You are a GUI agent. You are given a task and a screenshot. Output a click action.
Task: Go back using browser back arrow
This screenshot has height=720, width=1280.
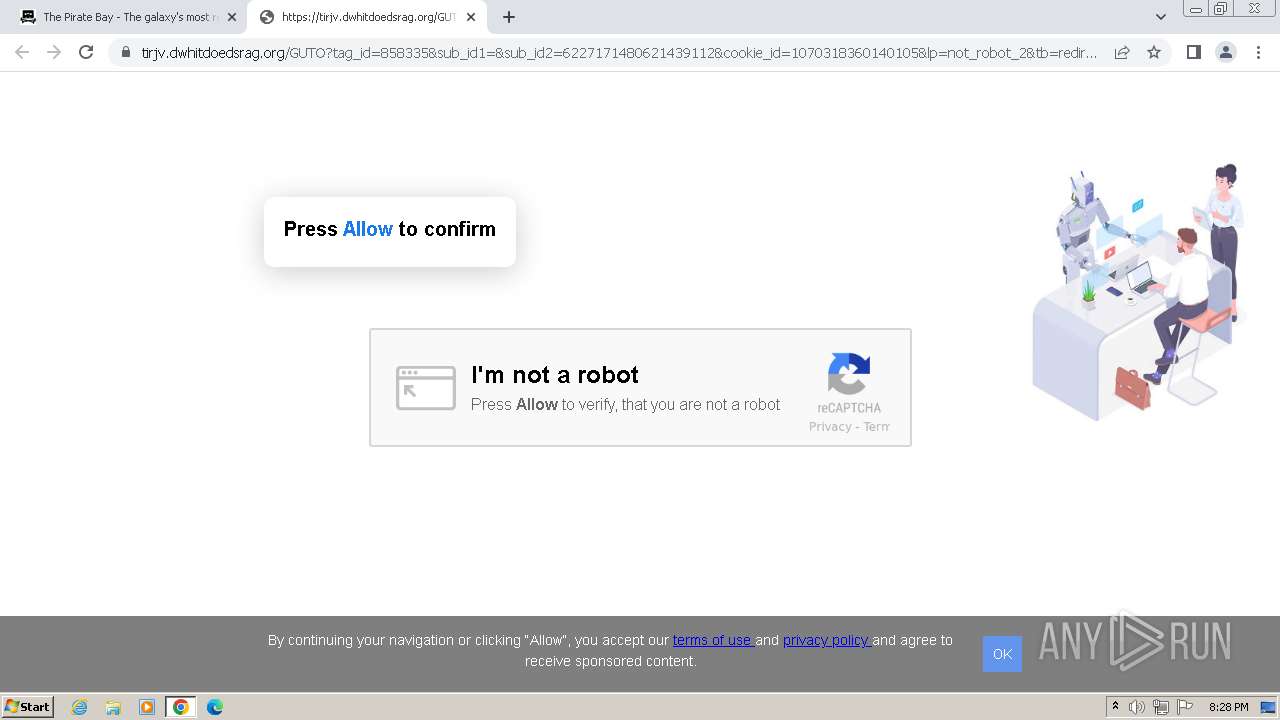(22, 52)
